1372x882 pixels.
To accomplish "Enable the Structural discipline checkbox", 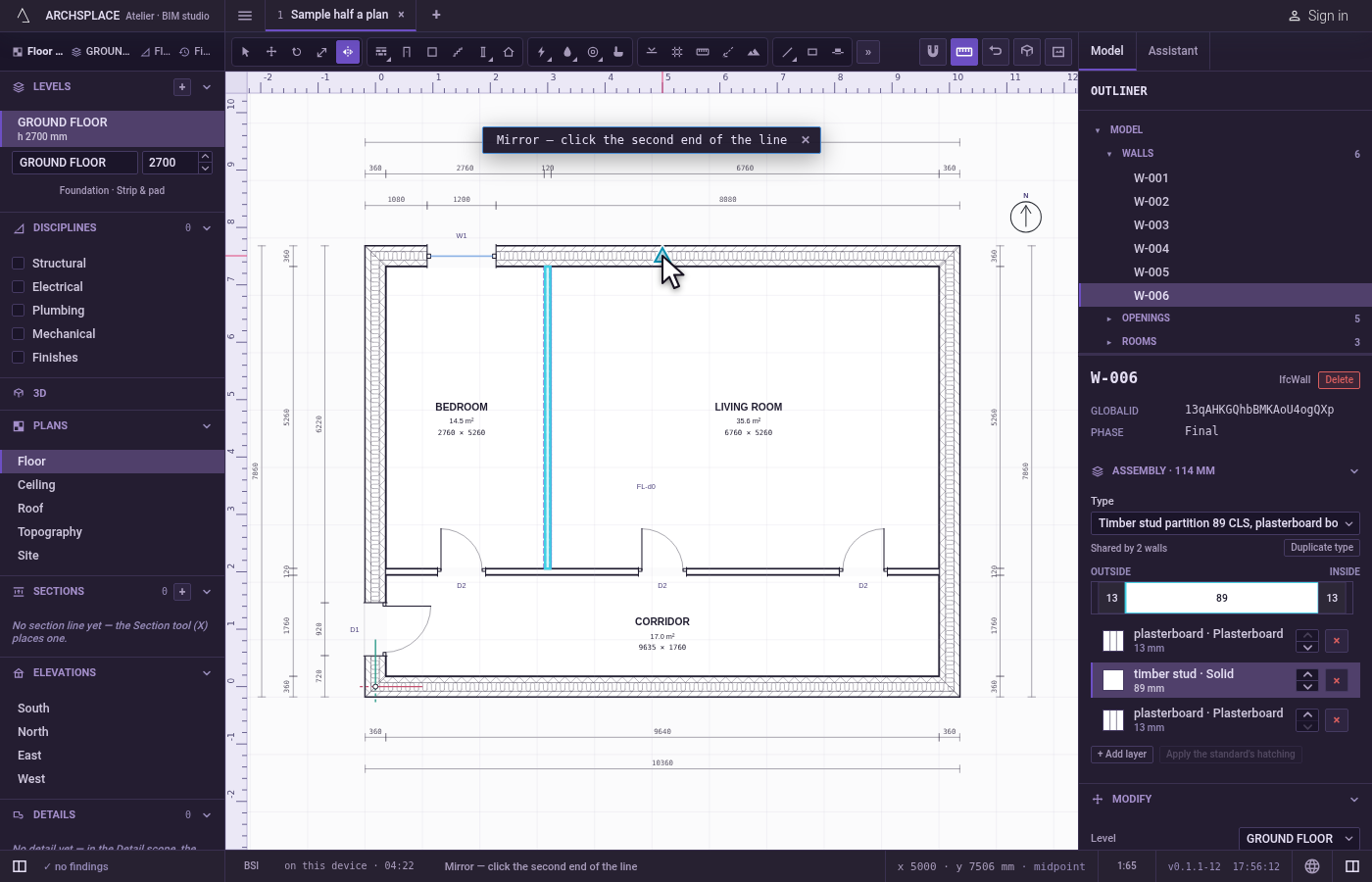I will pos(18,264).
